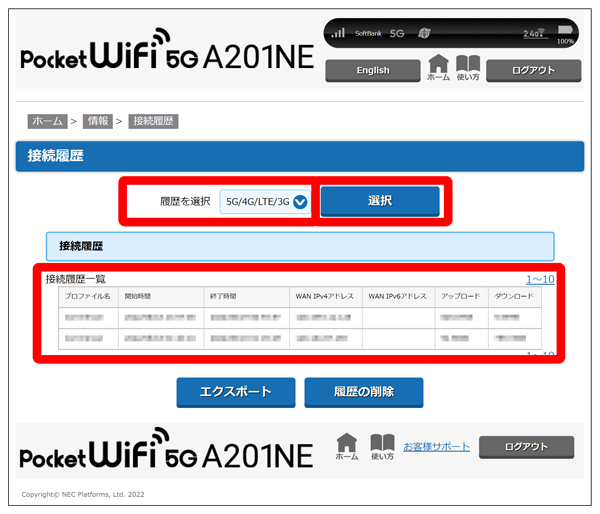Click the globe internet status icon

pos(424,33)
